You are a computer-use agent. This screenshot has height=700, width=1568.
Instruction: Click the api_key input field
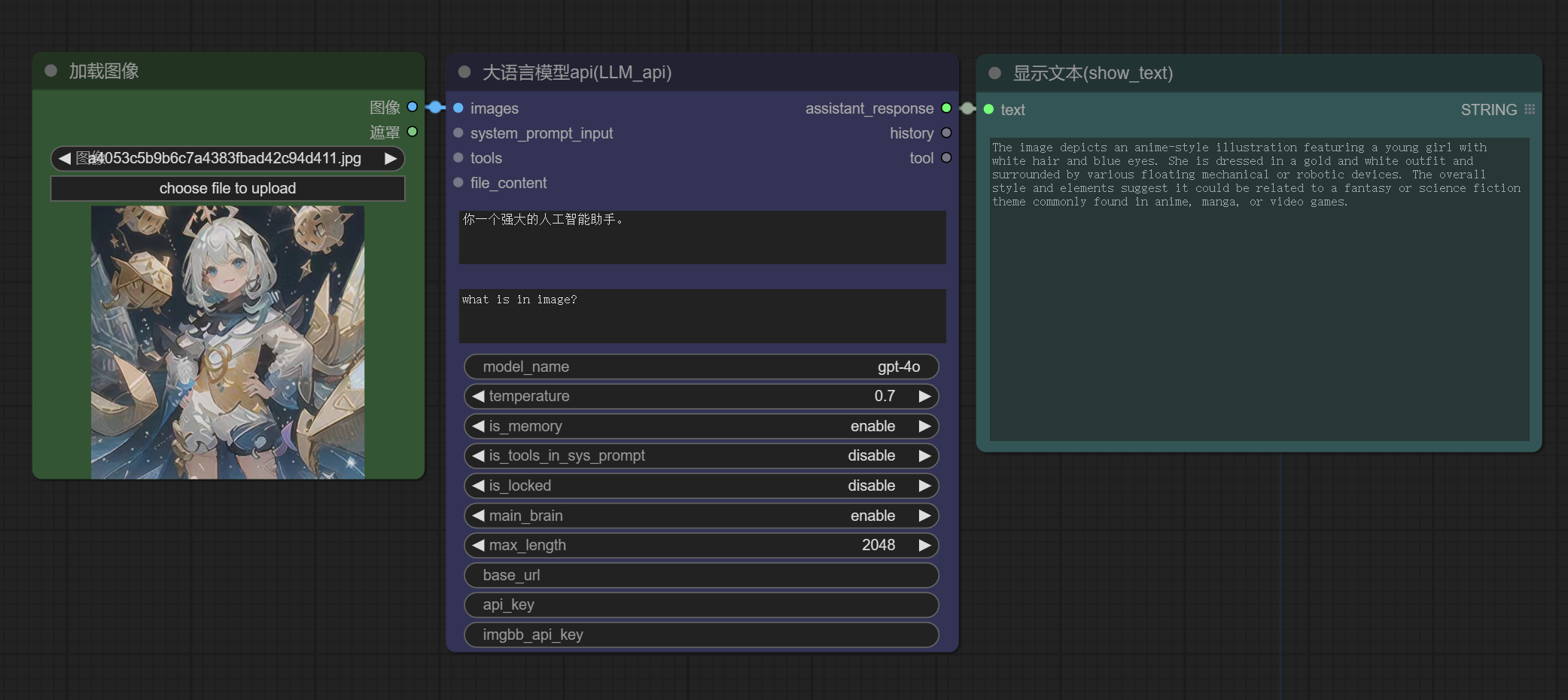click(x=701, y=604)
